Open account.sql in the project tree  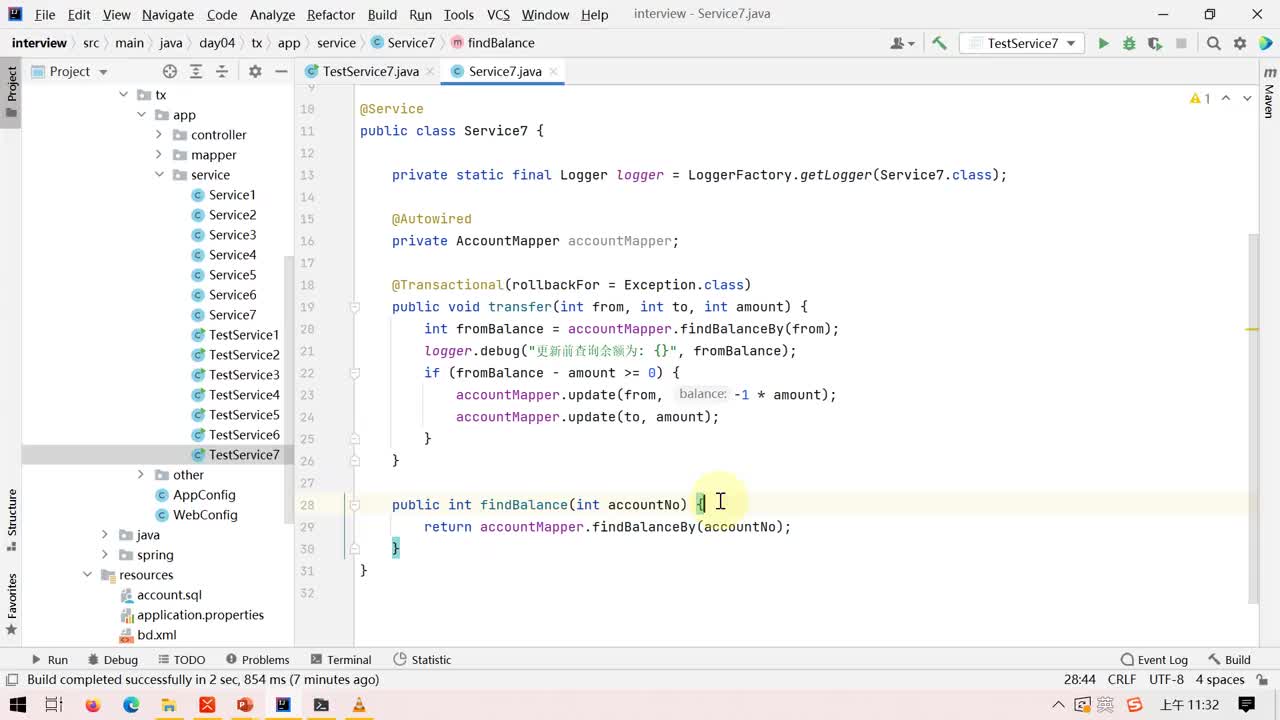pos(169,595)
